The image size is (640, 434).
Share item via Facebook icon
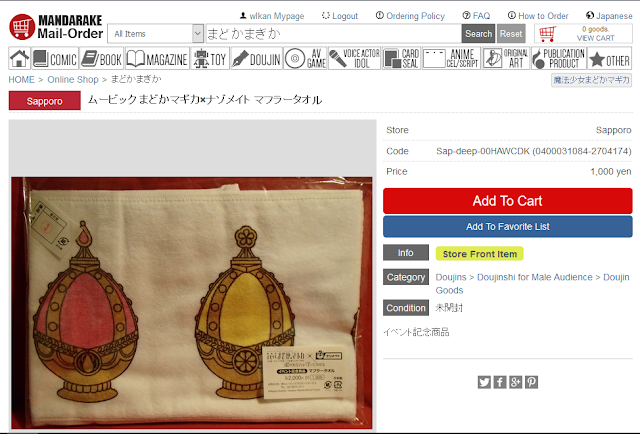[500, 382]
